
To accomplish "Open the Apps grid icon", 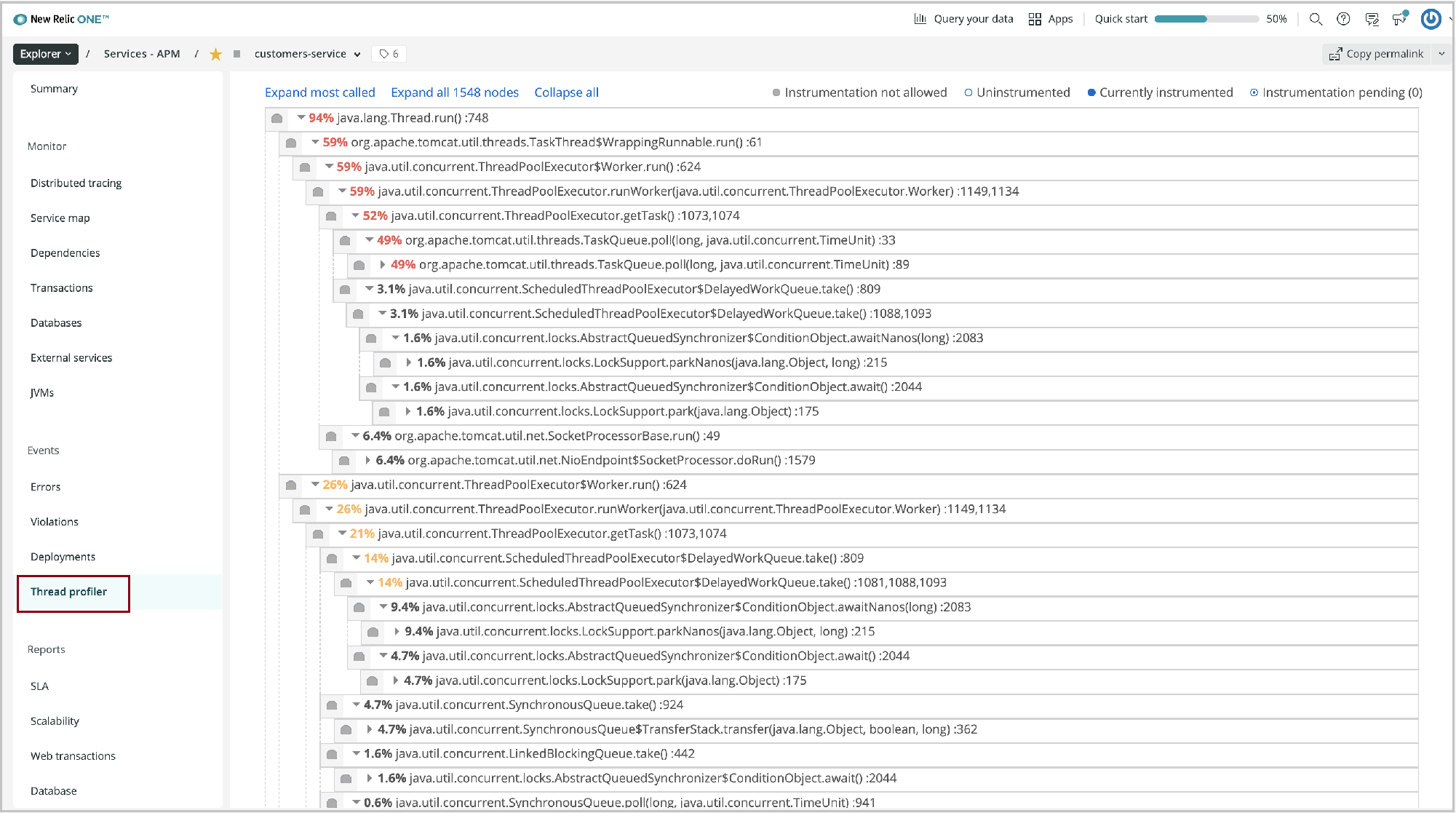I will [x=1035, y=19].
